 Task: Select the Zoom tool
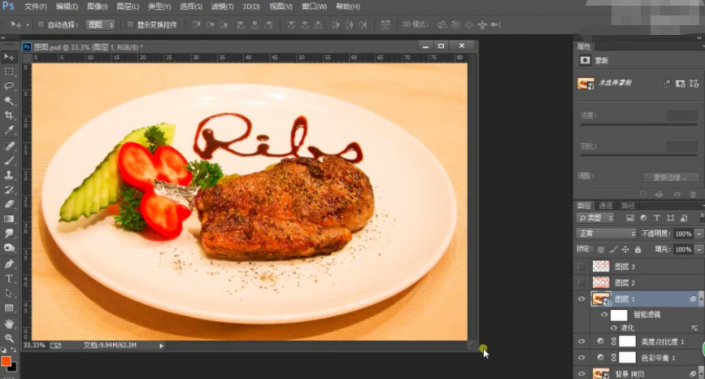(9, 338)
